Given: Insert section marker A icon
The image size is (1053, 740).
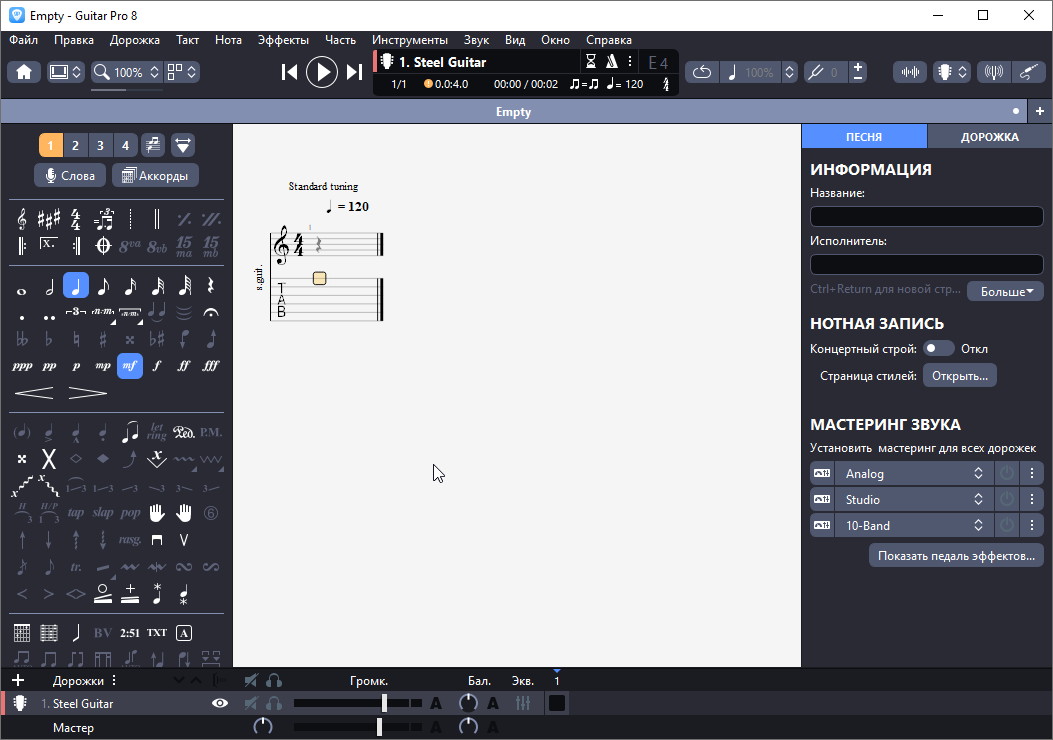Looking at the screenshot, I should click(x=183, y=633).
